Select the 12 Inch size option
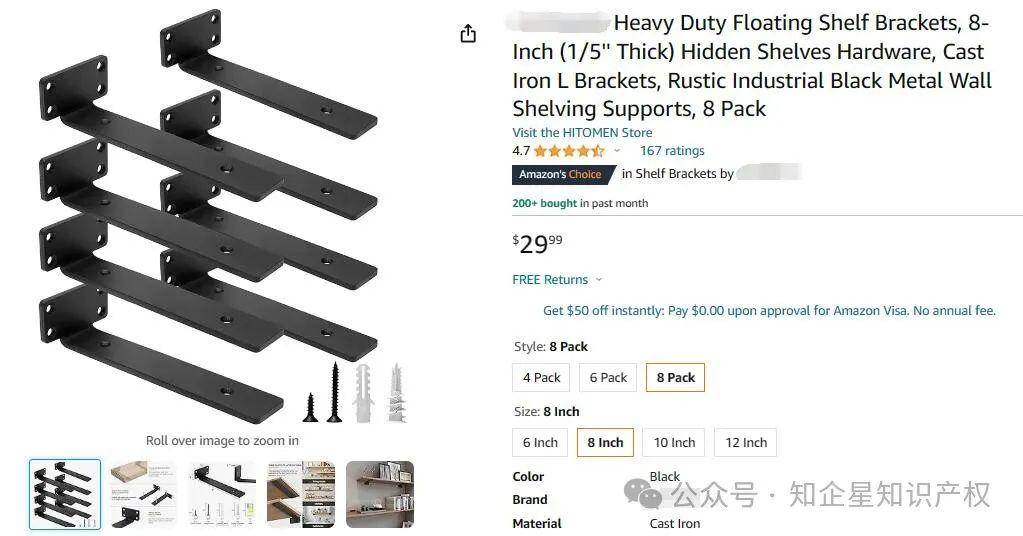 [746, 443]
